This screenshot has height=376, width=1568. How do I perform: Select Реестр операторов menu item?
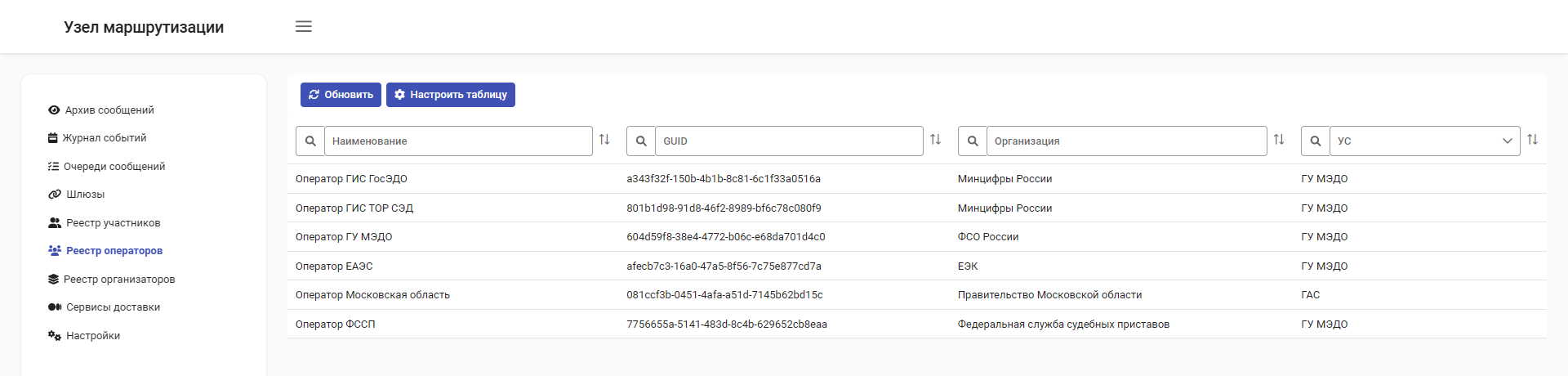point(114,251)
